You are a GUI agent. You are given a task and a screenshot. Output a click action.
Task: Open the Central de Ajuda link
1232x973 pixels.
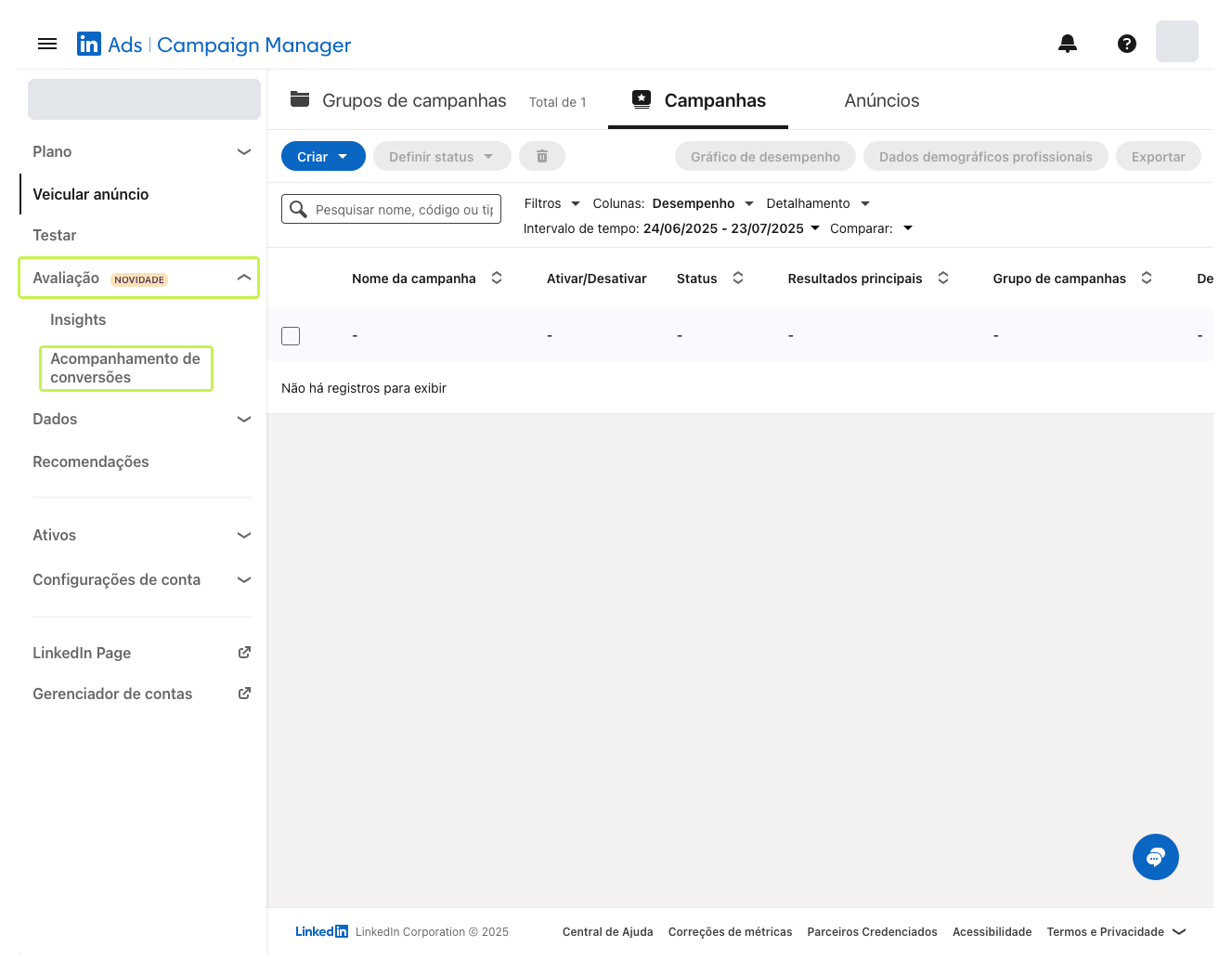pyautogui.click(x=607, y=931)
